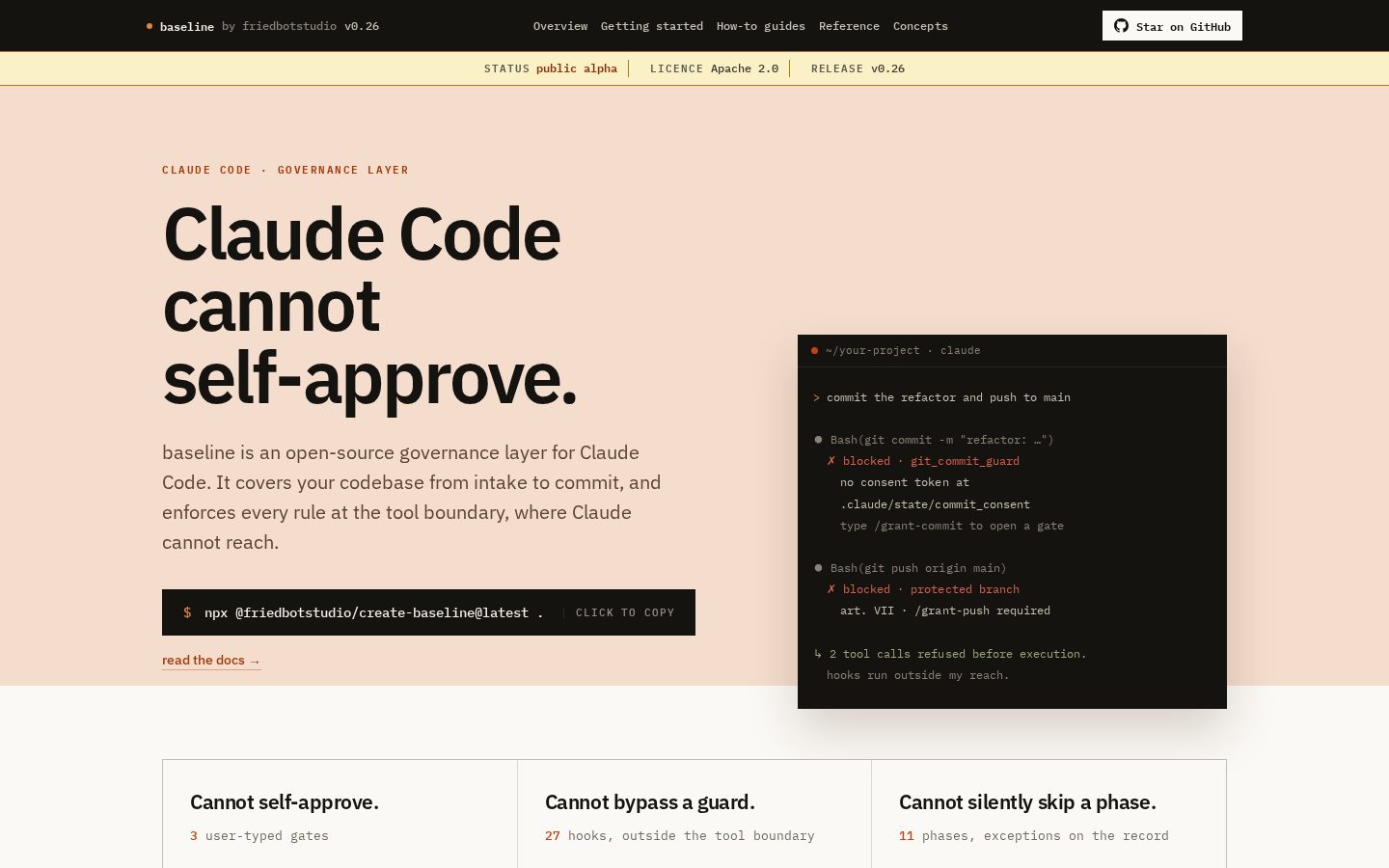
Task: Click the red dot in terminal title bar
Action: pyautogui.click(x=815, y=351)
